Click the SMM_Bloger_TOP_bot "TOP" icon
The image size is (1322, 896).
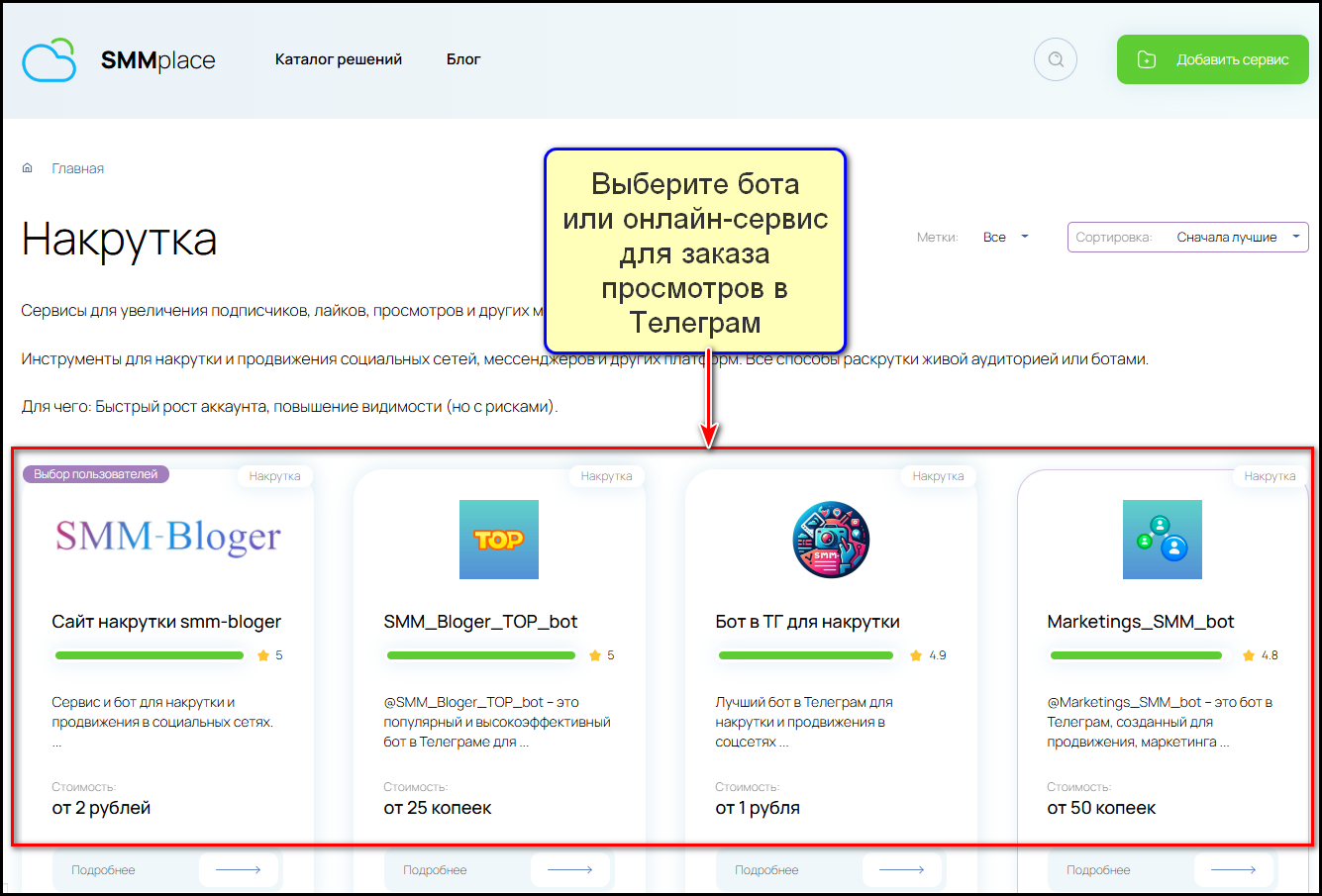point(499,540)
